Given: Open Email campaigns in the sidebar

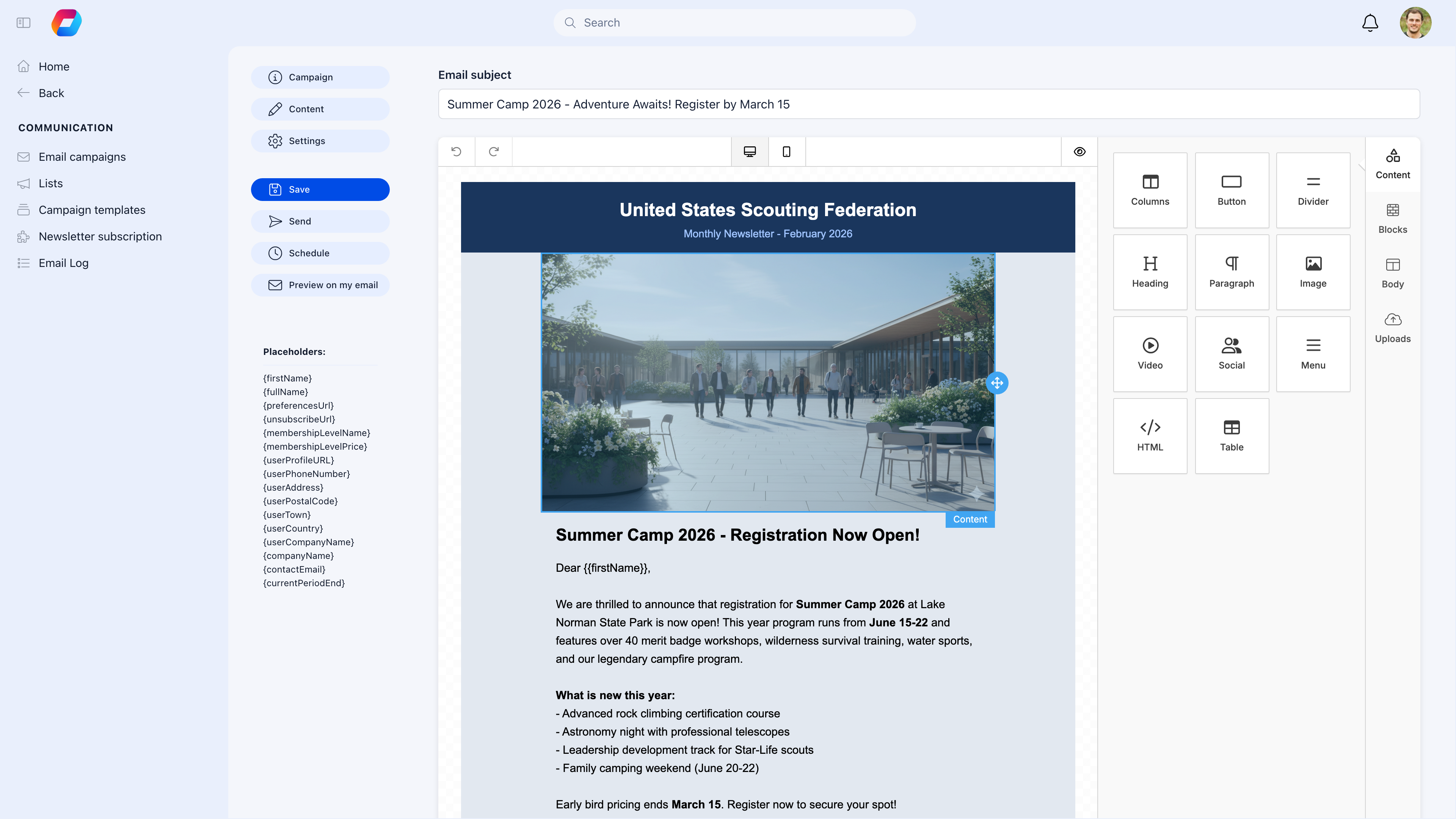Looking at the screenshot, I should [x=82, y=157].
